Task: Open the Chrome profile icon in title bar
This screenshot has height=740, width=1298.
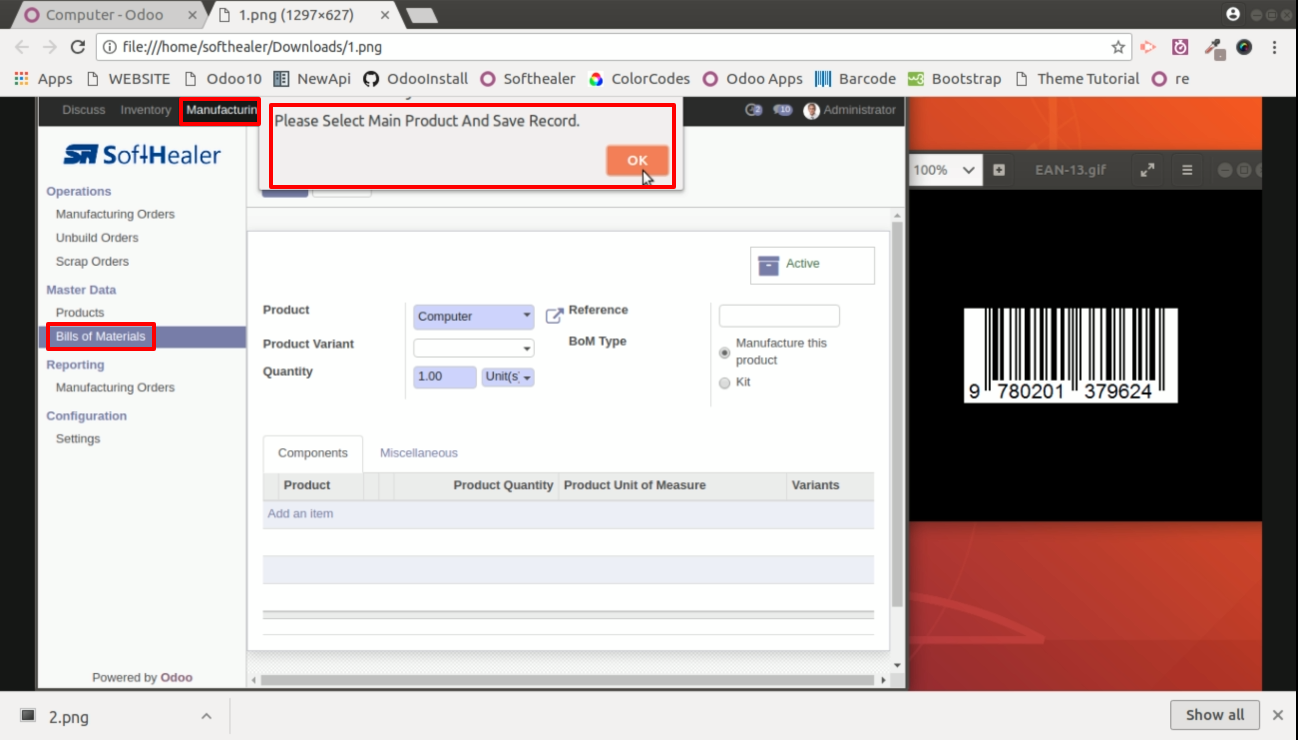Action: coord(1232,14)
